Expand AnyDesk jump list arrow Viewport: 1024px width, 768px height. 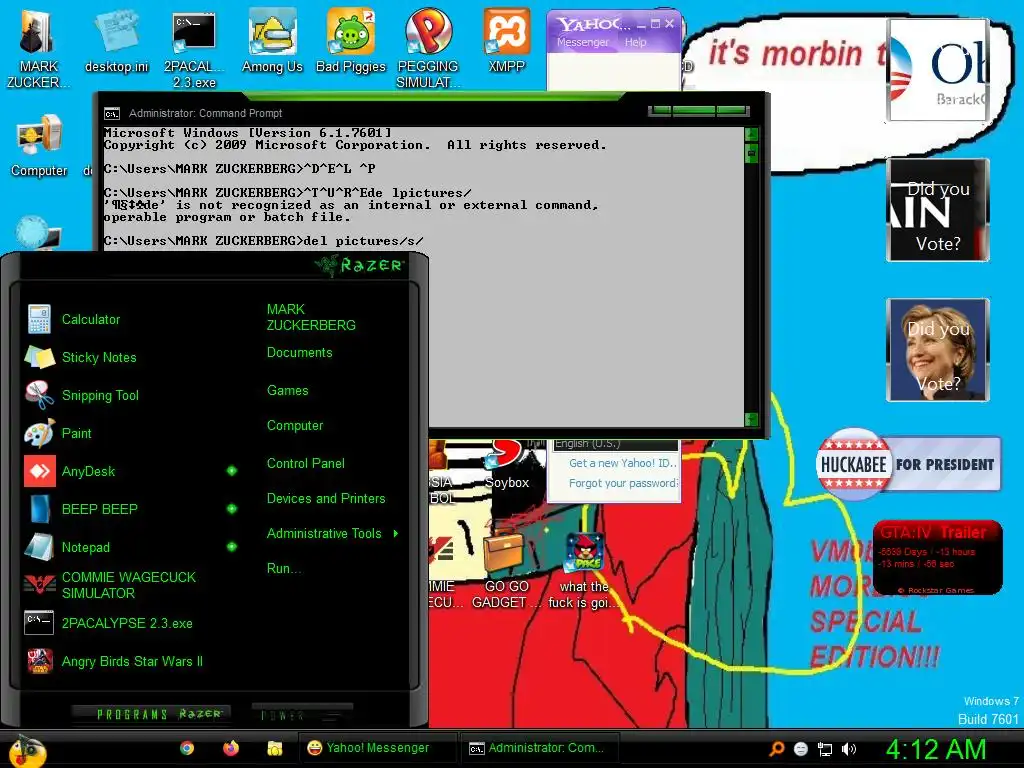(x=232, y=471)
